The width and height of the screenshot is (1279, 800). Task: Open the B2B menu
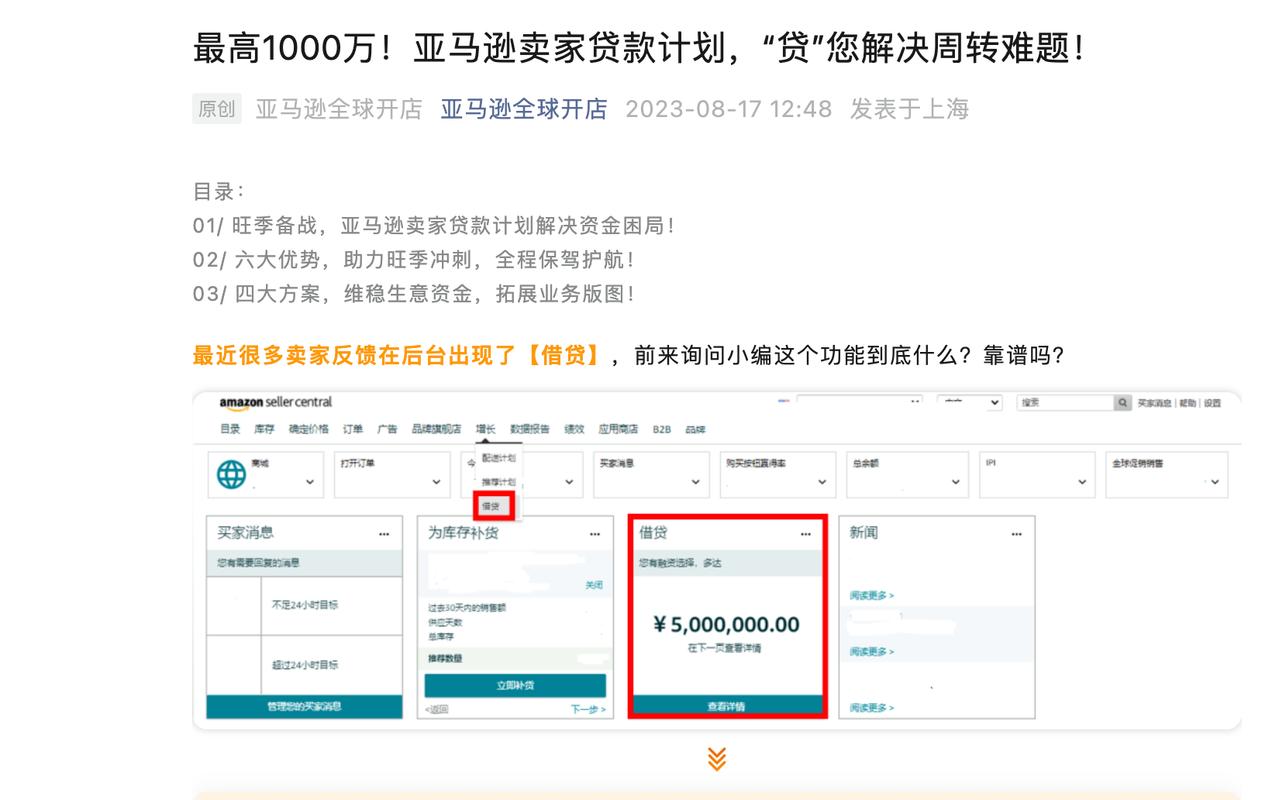(662, 430)
